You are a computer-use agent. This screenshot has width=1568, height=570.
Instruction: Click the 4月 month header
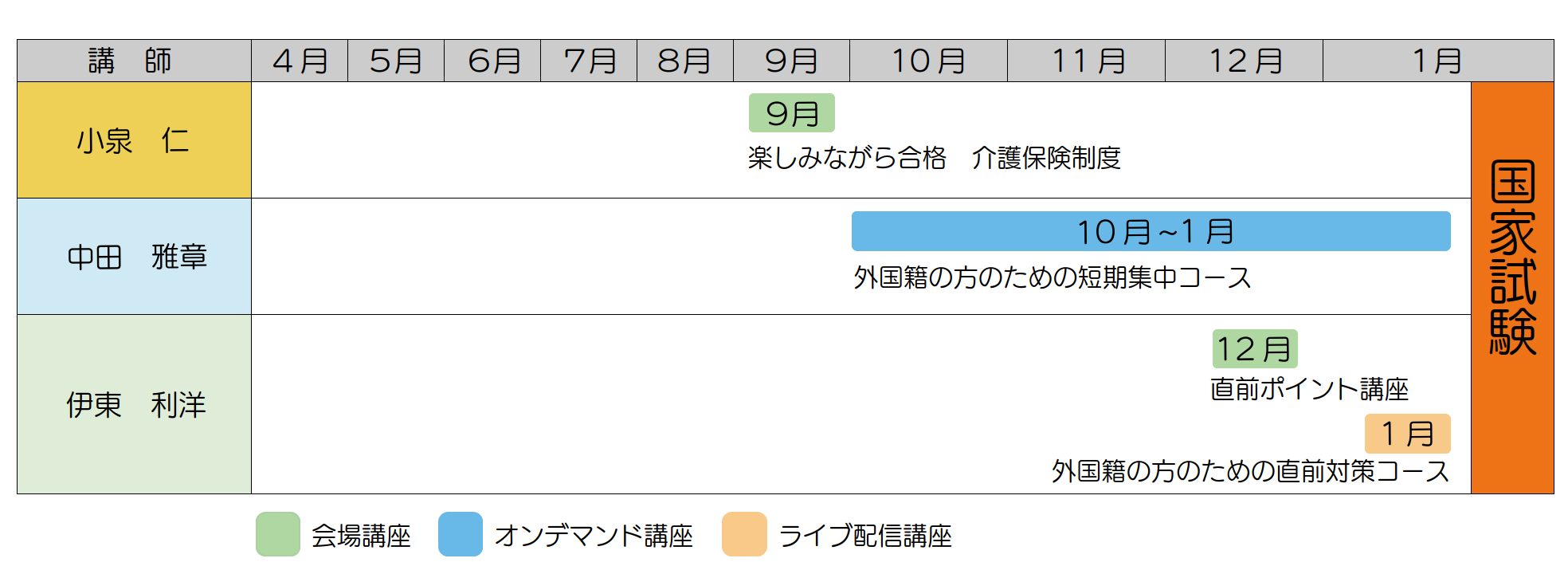click(x=300, y=61)
